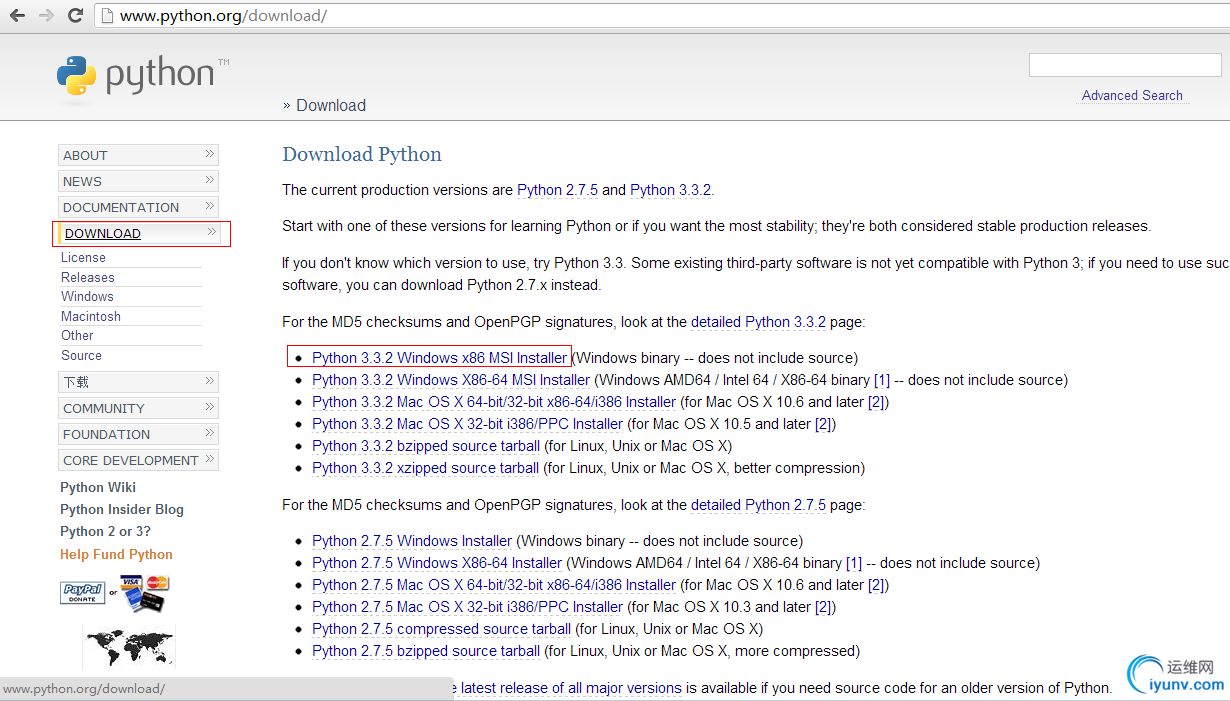Viewport: 1230px width, 701px height.
Task: Expand the DOCUMENTATION chevron arrows
Action: click(x=210, y=206)
